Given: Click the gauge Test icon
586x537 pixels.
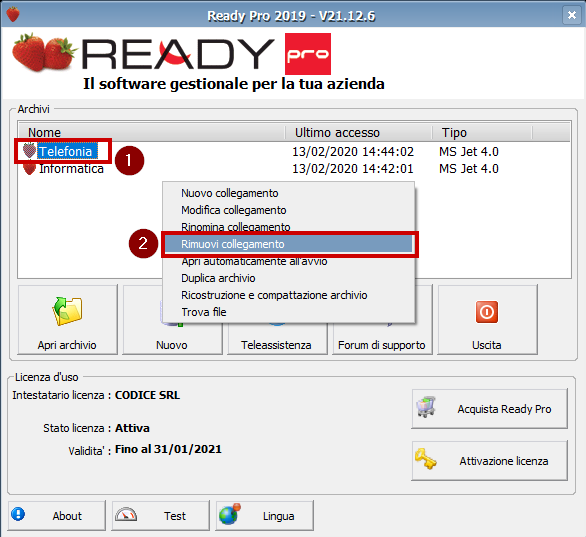Looking at the screenshot, I should (x=126, y=515).
